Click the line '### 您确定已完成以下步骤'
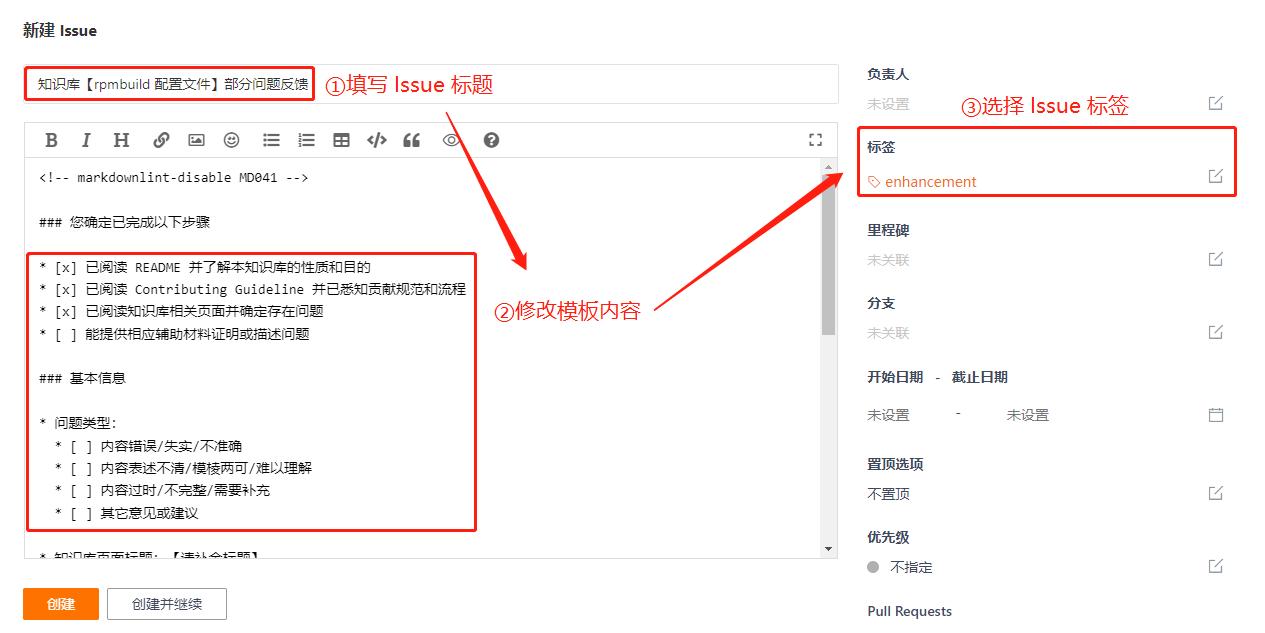This screenshot has height=633, width=1265. [125, 222]
